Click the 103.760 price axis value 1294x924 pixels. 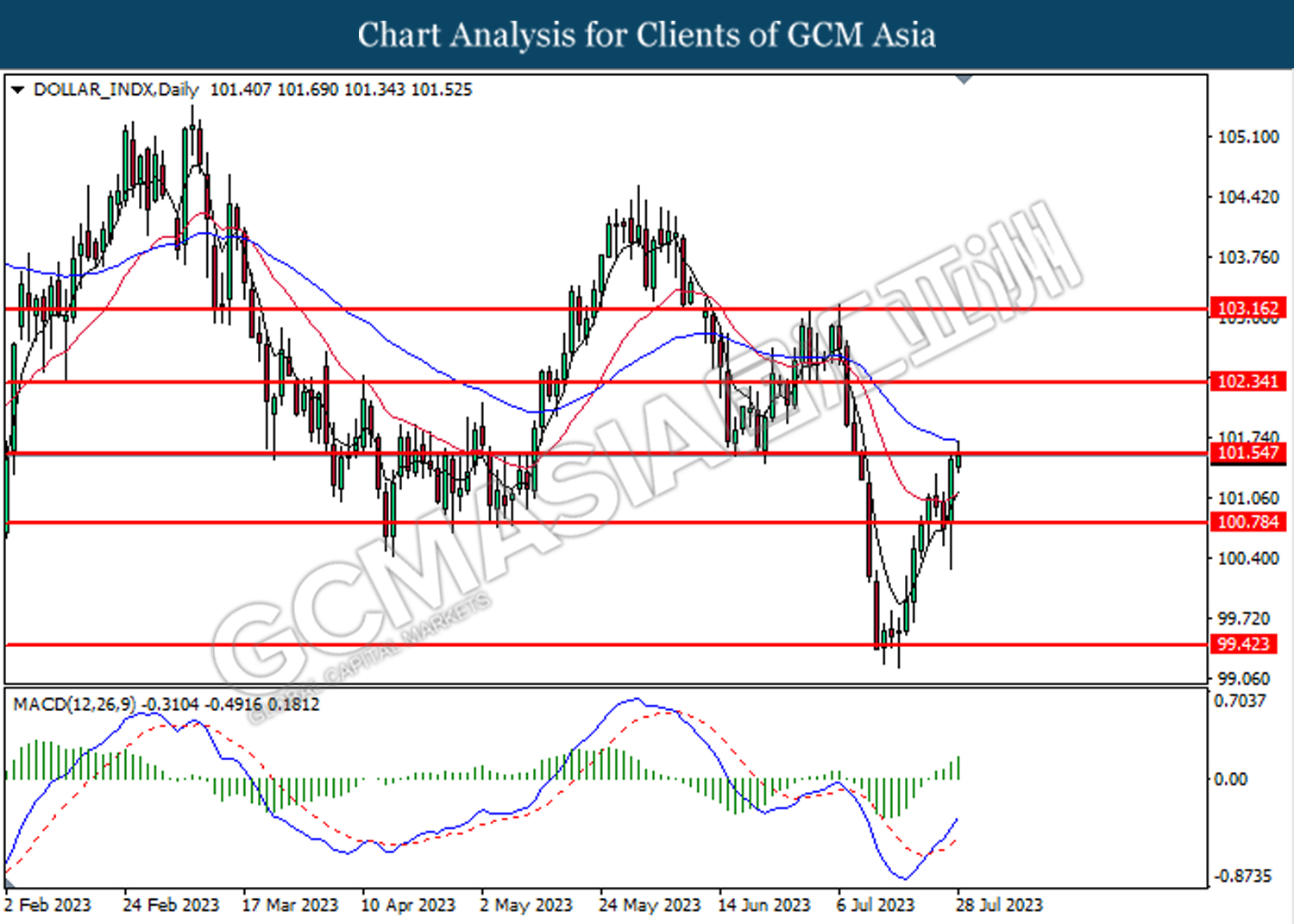pos(1247,258)
